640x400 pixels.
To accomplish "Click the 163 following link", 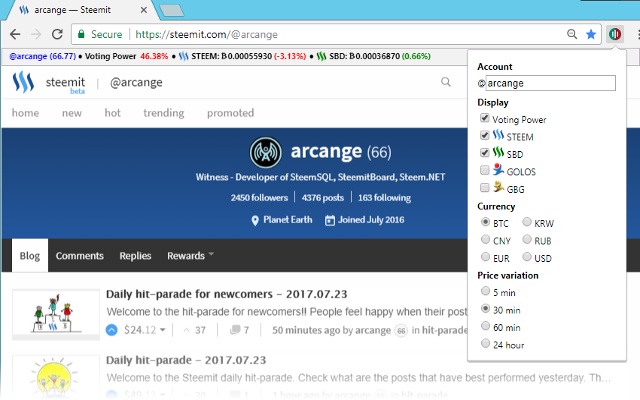I will coord(384,198).
